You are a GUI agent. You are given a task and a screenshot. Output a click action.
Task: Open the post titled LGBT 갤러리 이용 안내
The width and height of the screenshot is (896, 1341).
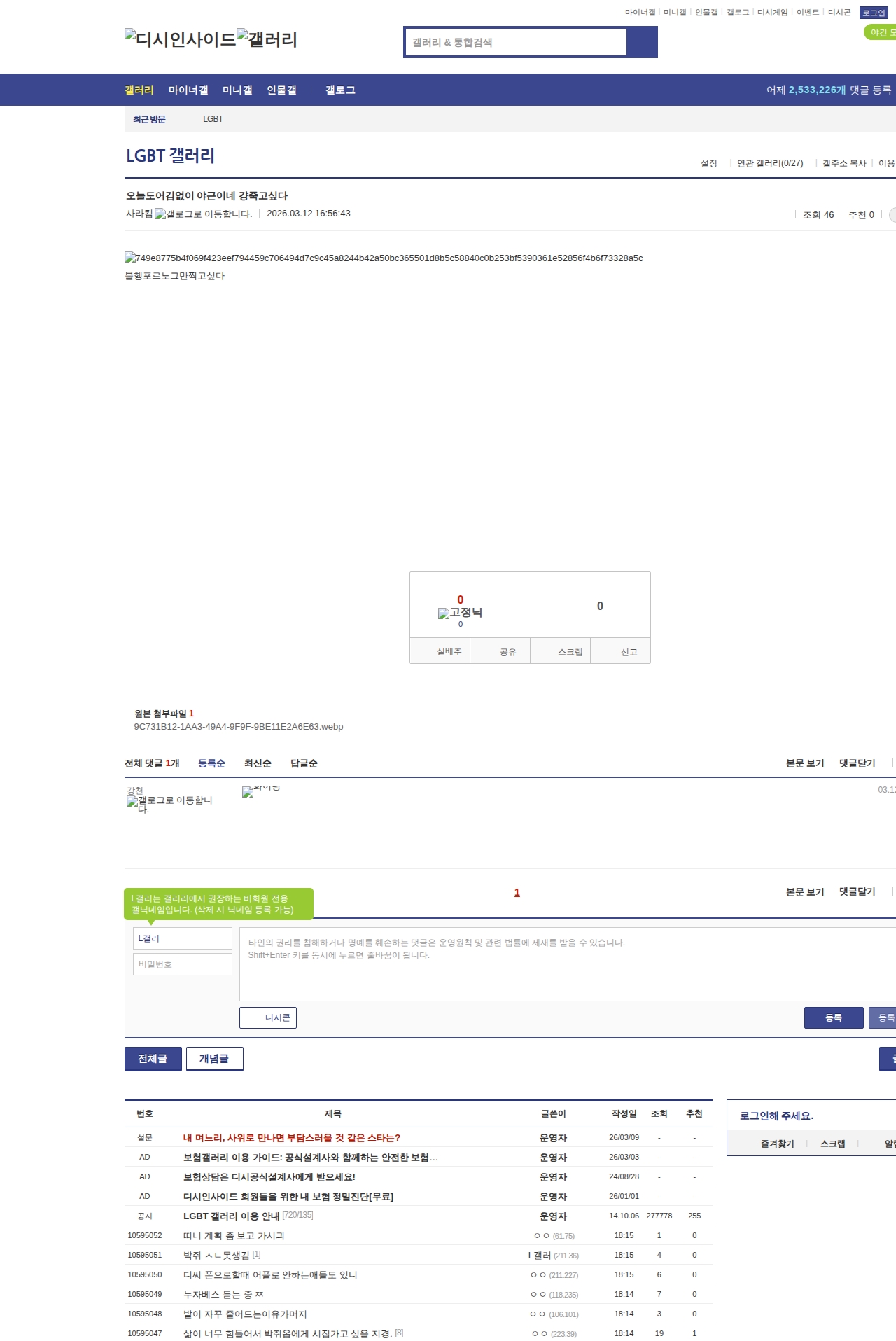point(231,1216)
